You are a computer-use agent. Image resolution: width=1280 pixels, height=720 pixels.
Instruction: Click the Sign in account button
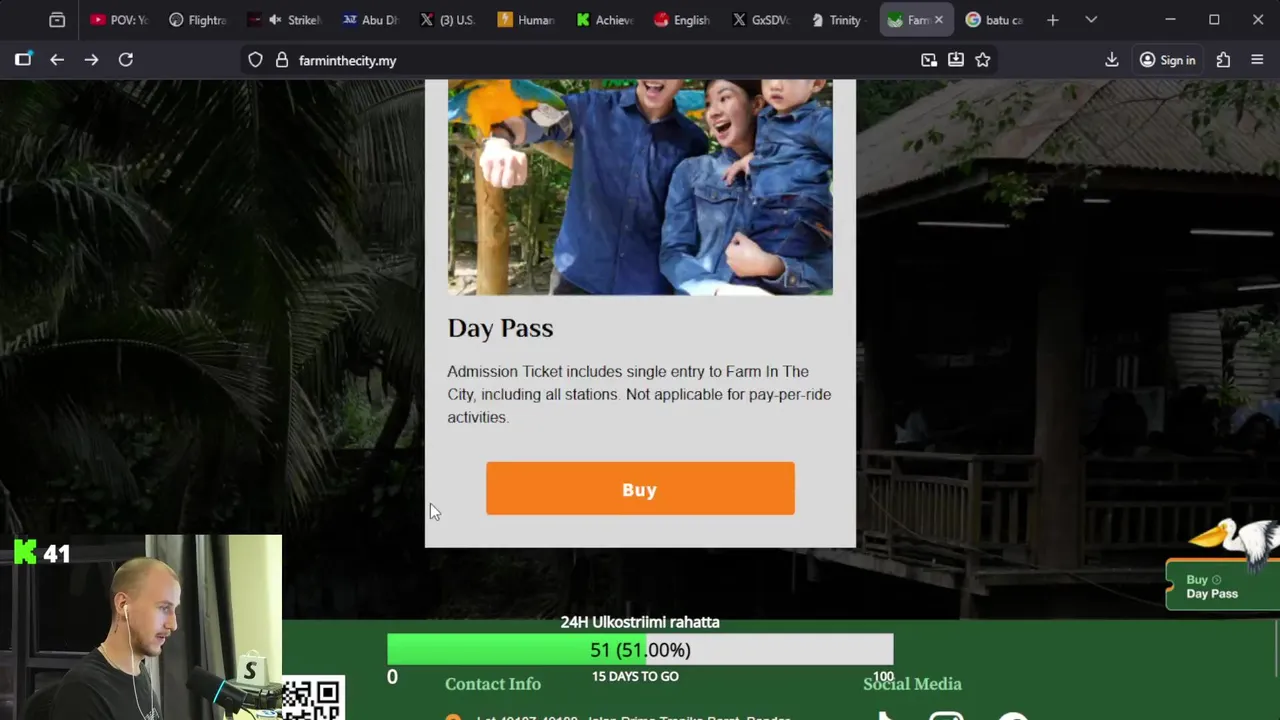tap(1168, 60)
